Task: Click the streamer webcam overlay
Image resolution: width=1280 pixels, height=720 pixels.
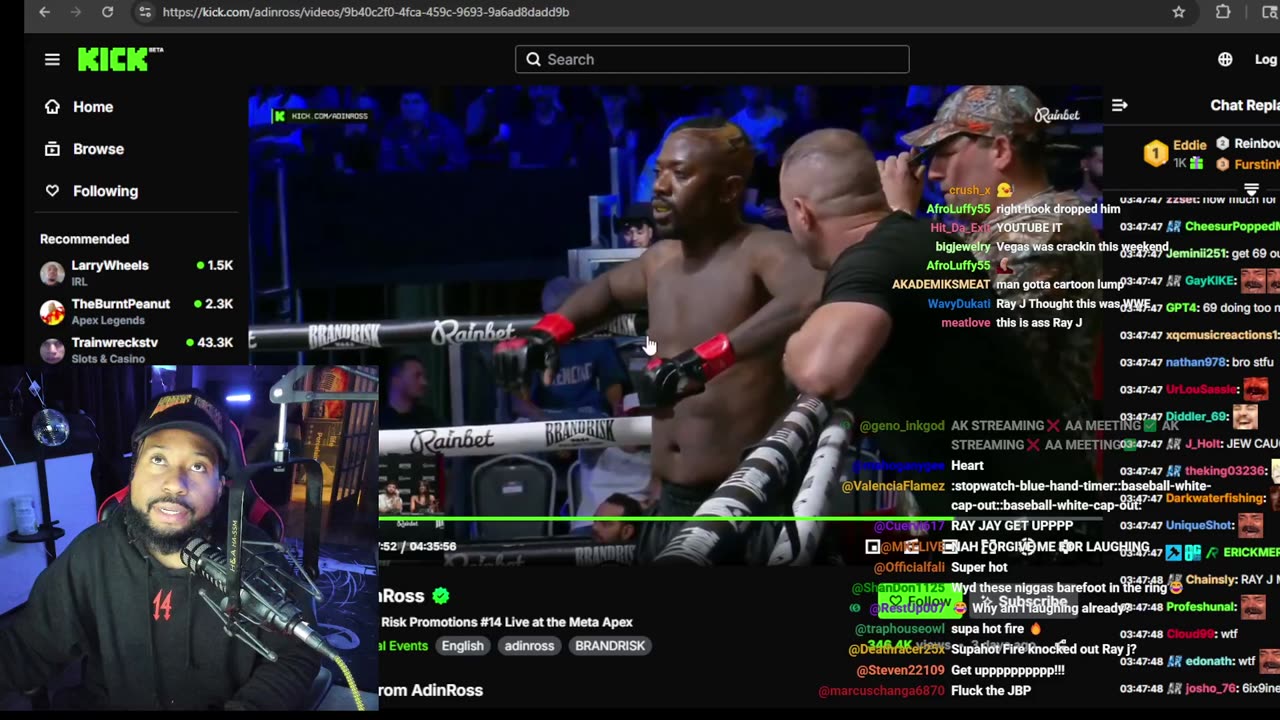Action: (x=189, y=538)
